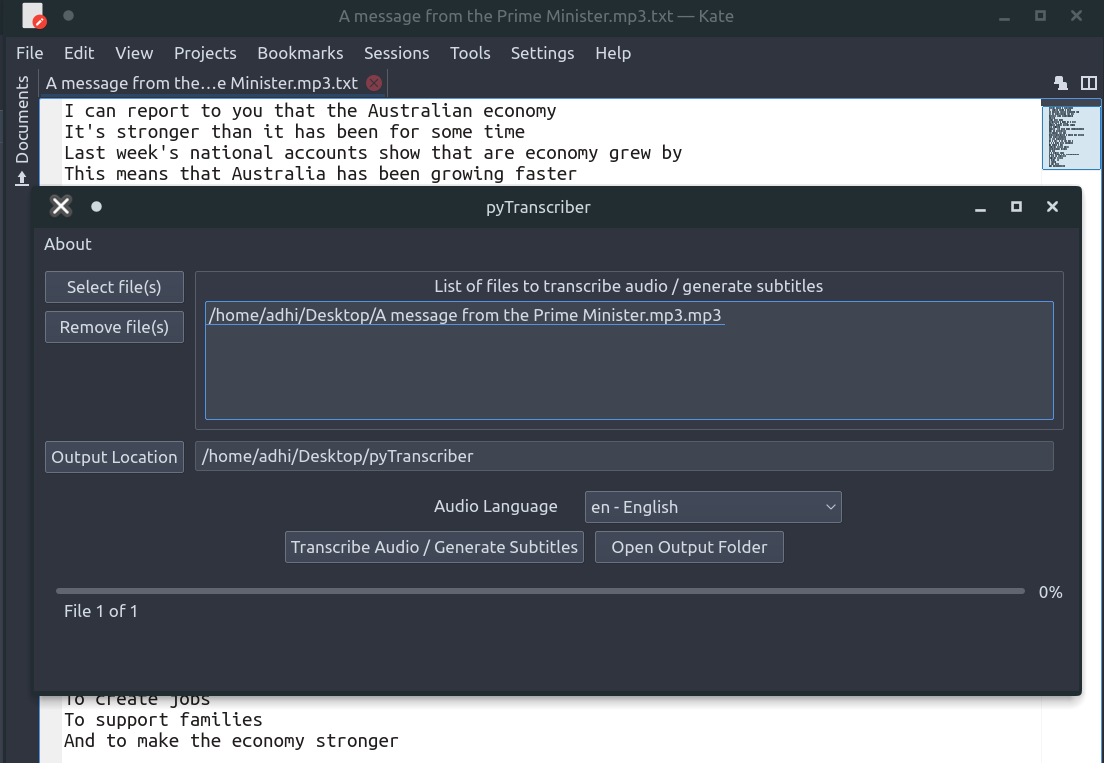Viewport: 1104px width, 763px height.
Task: Switch to the Minister.mp3.txt document tab
Action: [x=200, y=84]
